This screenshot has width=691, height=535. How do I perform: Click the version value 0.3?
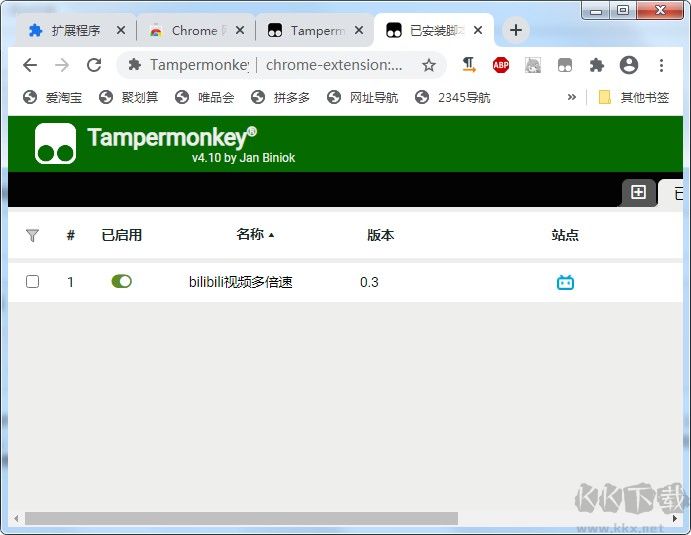tap(369, 282)
